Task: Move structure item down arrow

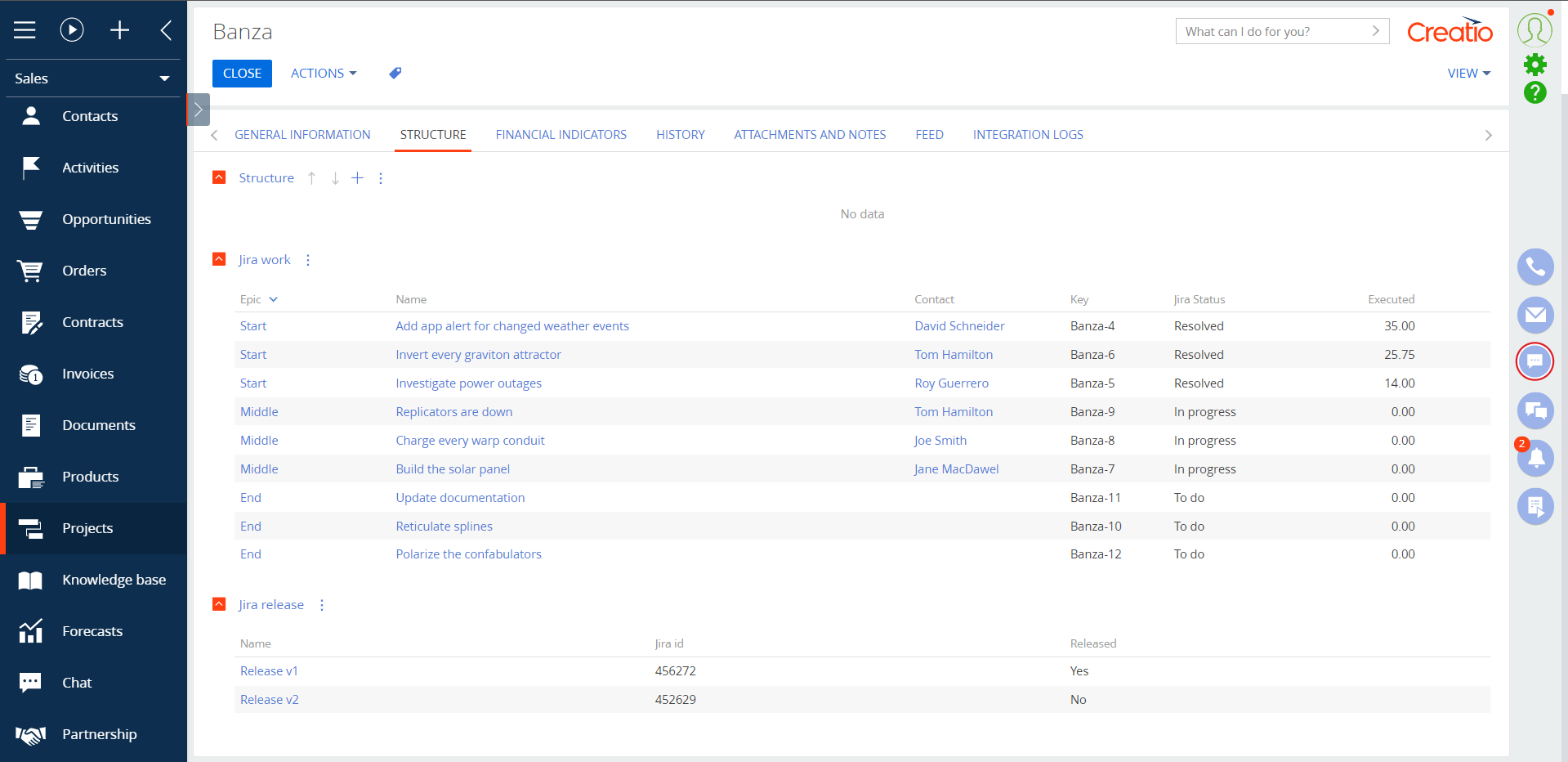Action: pyautogui.click(x=335, y=178)
